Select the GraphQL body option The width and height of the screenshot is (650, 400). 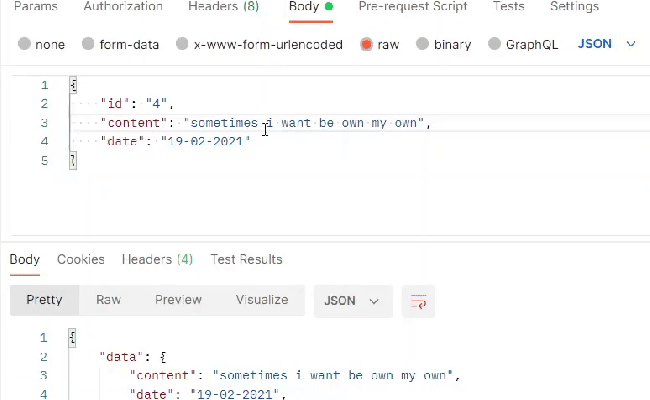494,44
